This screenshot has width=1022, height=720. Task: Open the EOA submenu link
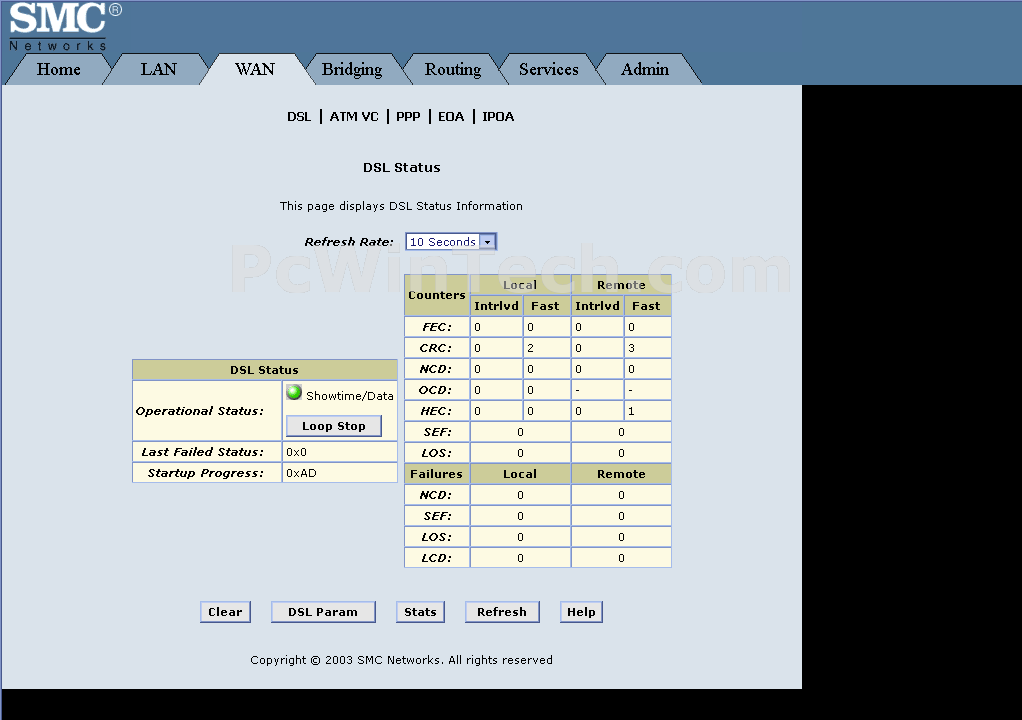click(451, 117)
